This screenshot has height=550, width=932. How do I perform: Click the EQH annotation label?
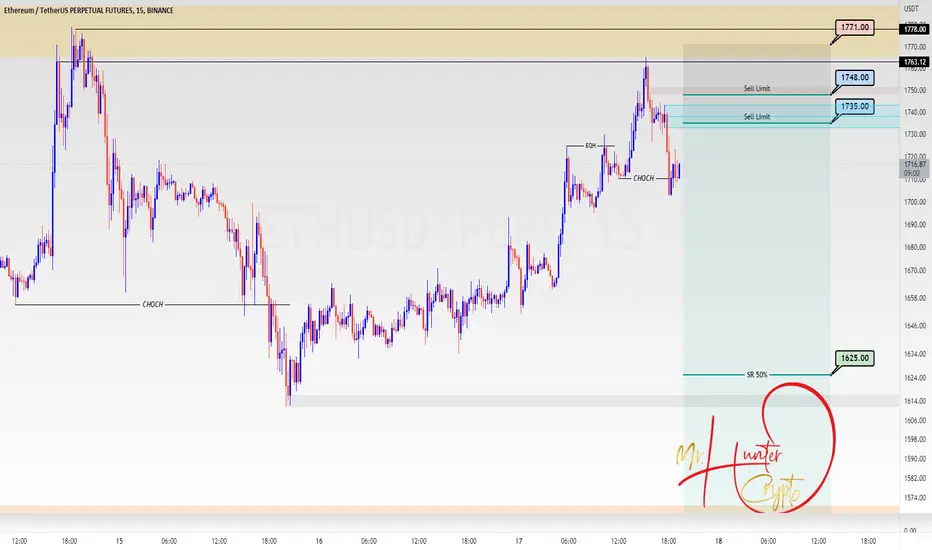point(590,146)
